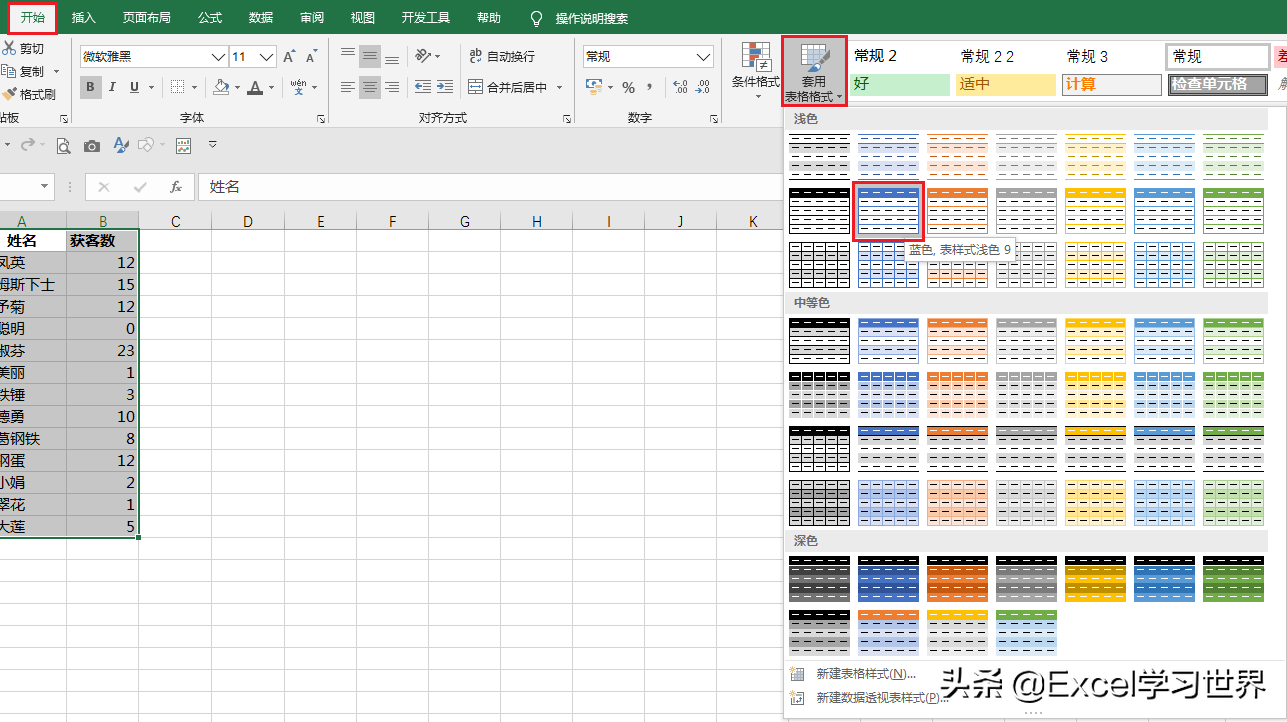Select Blue table style light 9 thumbnail

888,210
